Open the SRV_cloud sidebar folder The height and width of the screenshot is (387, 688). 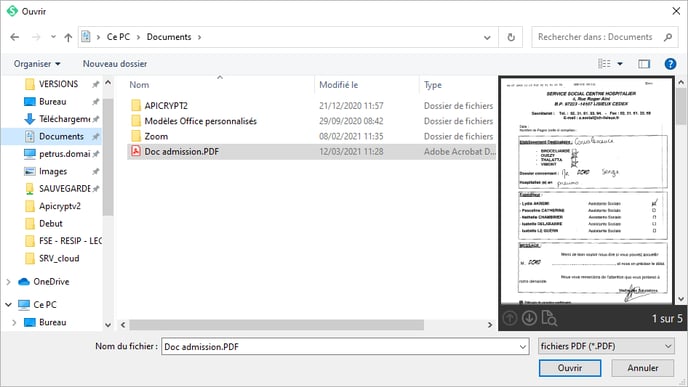(x=59, y=258)
